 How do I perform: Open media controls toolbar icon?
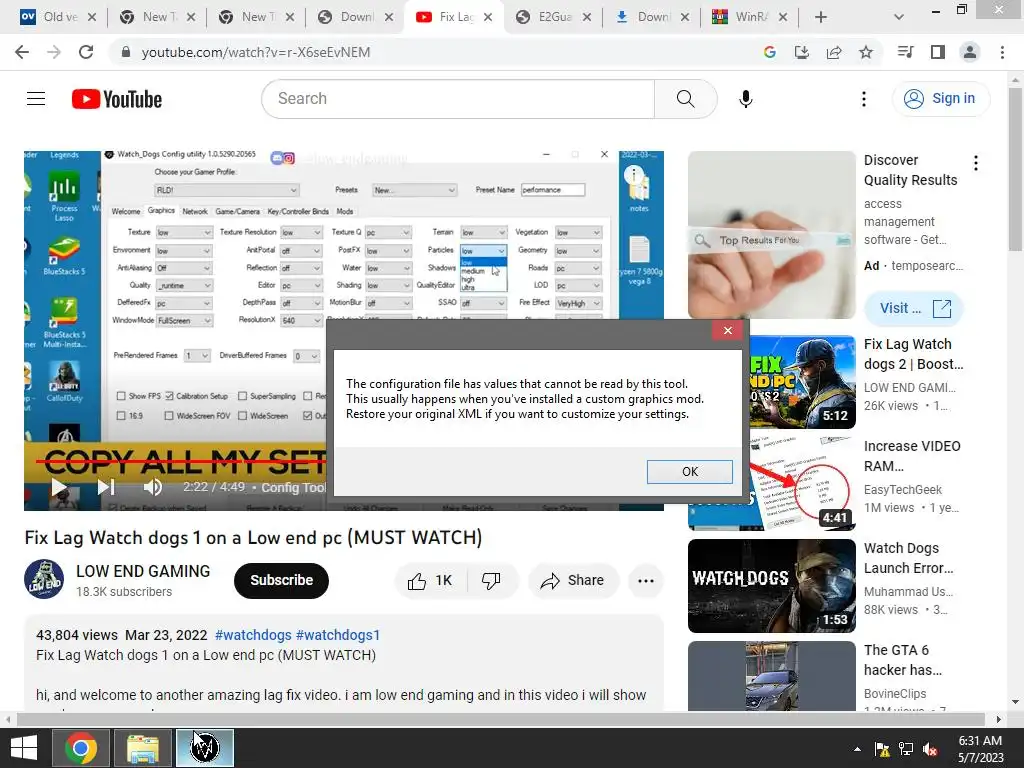pyautogui.click(x=905, y=52)
